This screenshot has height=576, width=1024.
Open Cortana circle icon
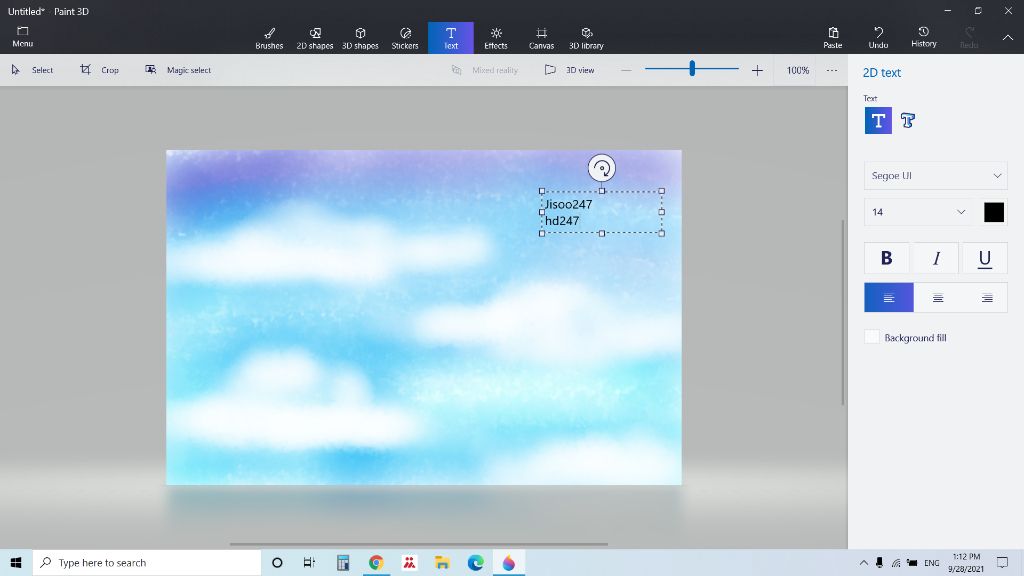tap(277, 562)
